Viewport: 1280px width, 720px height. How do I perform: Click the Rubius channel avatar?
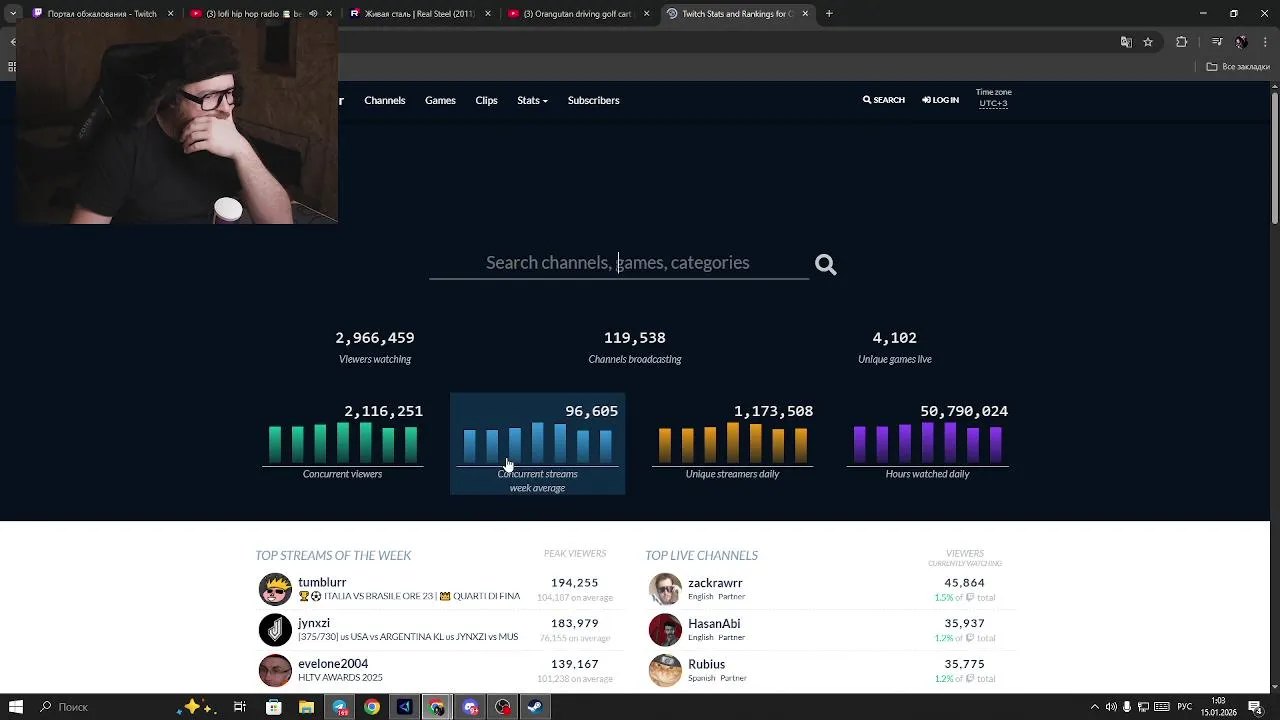[665, 670]
